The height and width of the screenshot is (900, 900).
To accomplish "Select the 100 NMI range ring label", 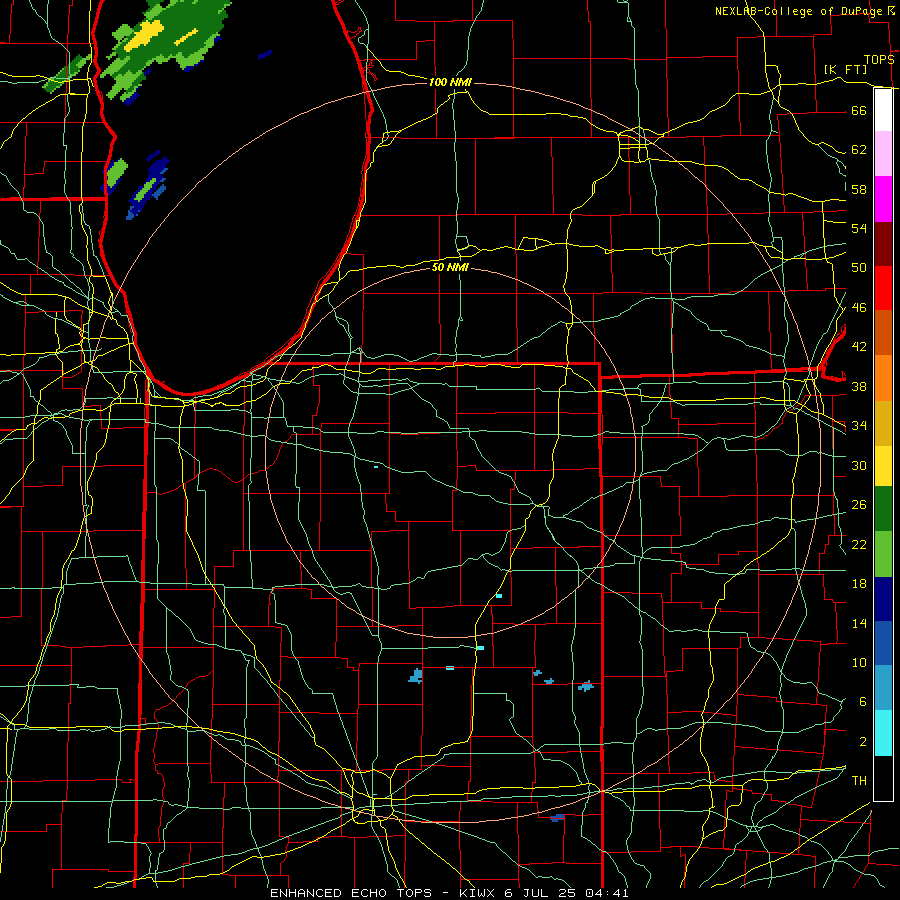I will coord(450,82).
